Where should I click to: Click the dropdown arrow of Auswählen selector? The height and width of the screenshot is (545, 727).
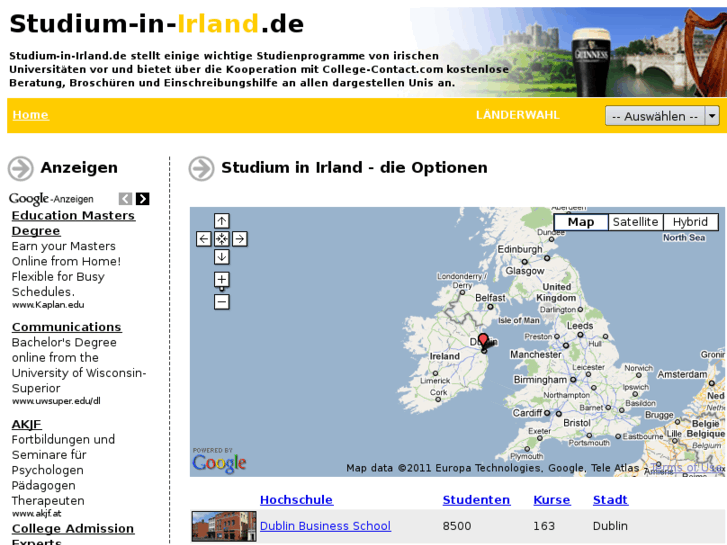click(712, 115)
